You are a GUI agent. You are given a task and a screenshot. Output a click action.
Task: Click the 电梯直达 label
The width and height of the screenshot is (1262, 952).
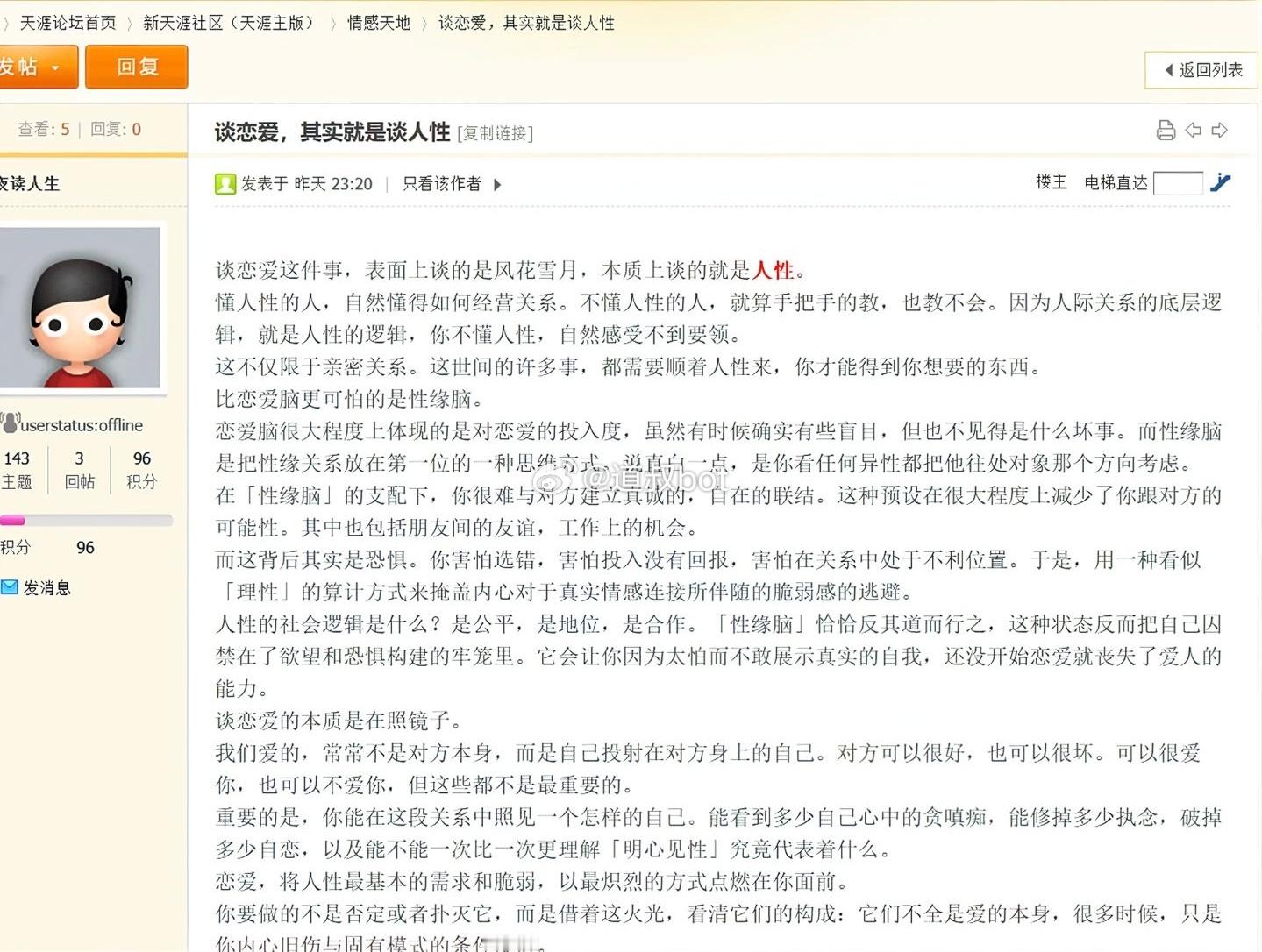click(1116, 182)
